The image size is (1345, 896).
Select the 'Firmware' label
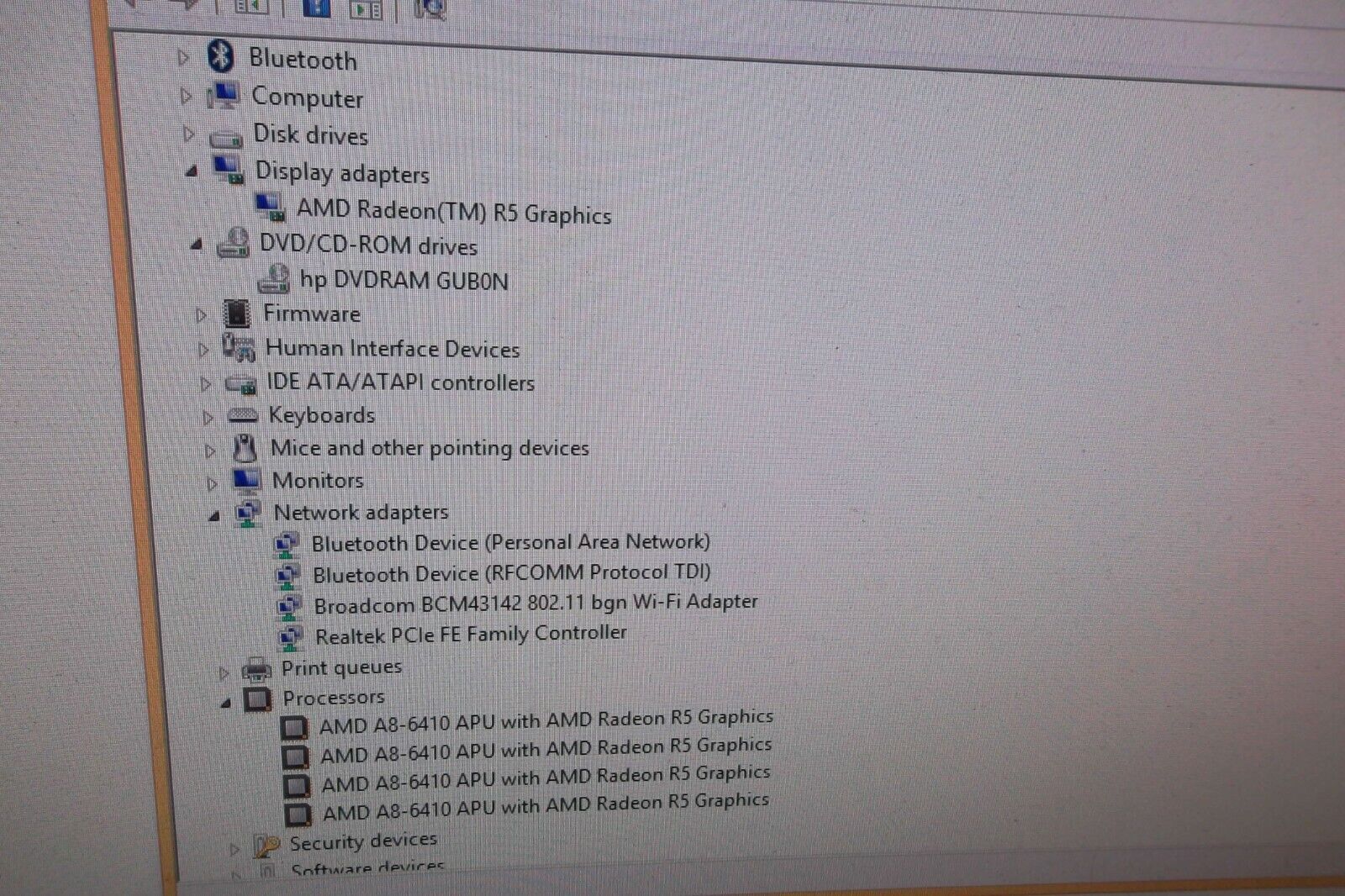tap(312, 314)
